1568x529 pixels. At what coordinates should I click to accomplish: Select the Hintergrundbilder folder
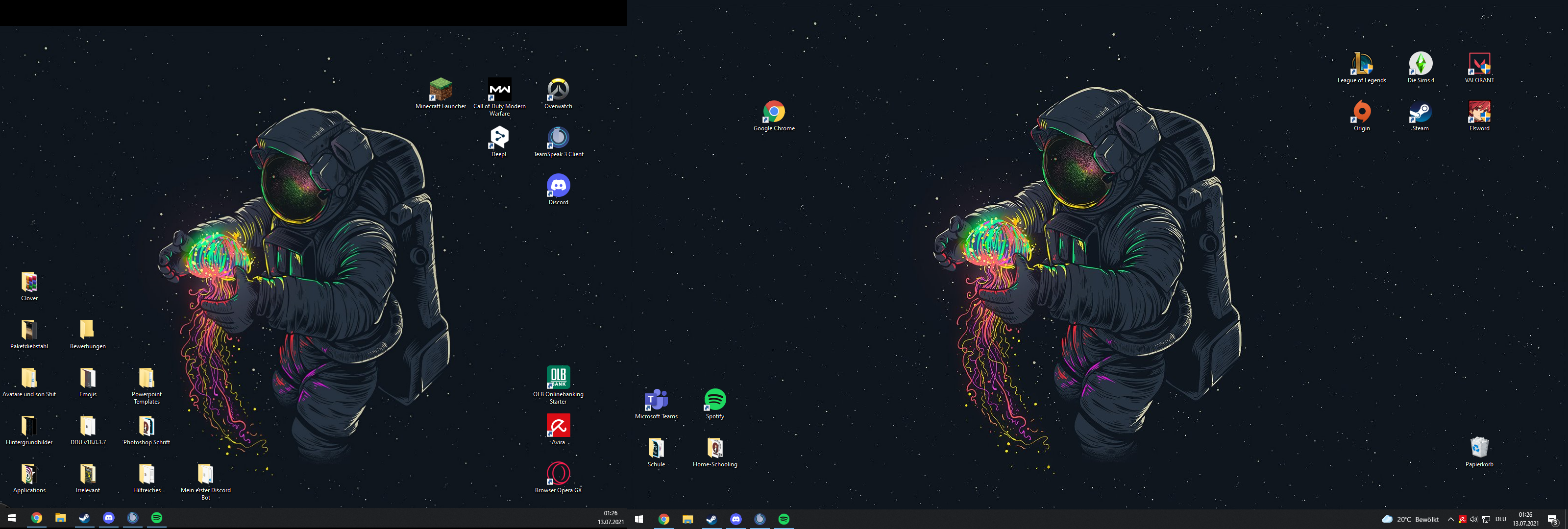29,431
